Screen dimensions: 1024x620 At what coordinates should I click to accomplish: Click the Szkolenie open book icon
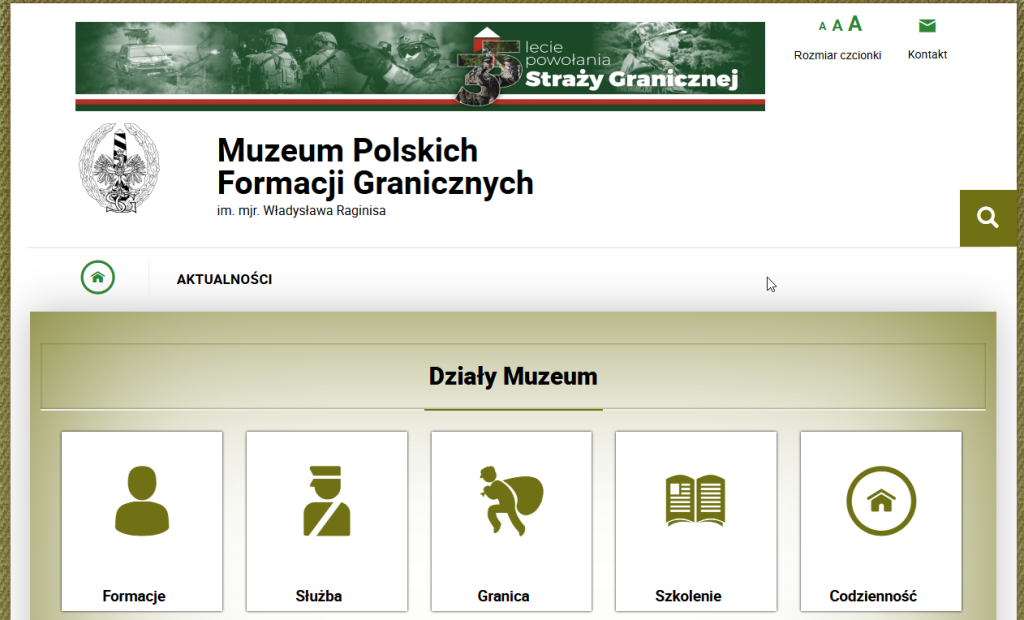coord(696,500)
